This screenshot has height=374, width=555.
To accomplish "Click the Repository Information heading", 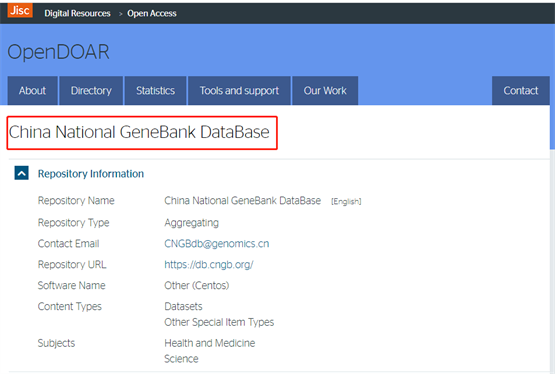I will pyautogui.click(x=91, y=174).
